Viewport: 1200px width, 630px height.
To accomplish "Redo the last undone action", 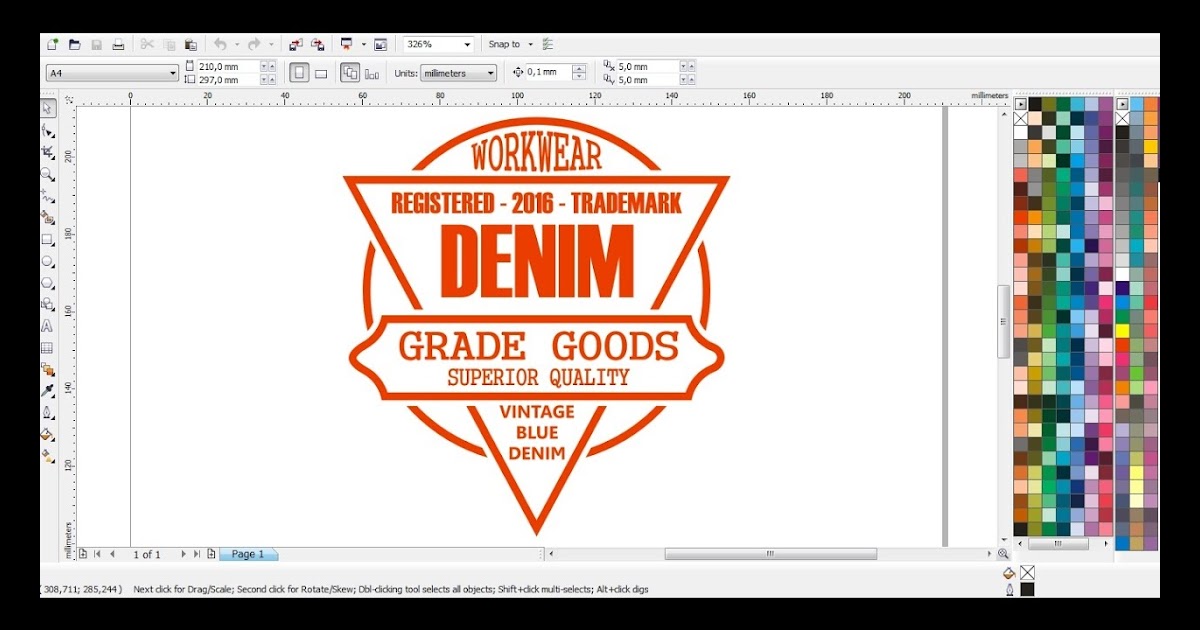I will (254, 44).
